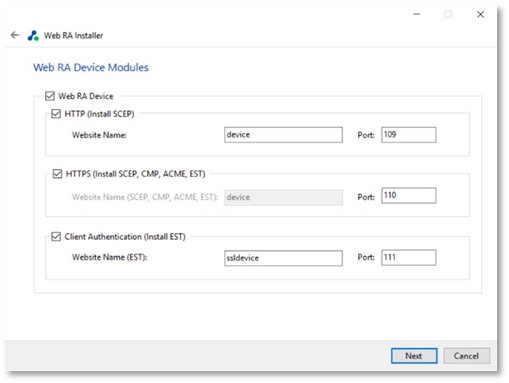Maximize the installer window

point(448,14)
